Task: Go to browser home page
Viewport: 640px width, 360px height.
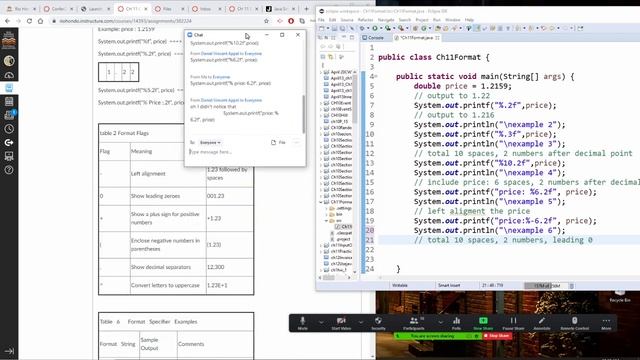Action: pyautogui.click(x=40, y=21)
